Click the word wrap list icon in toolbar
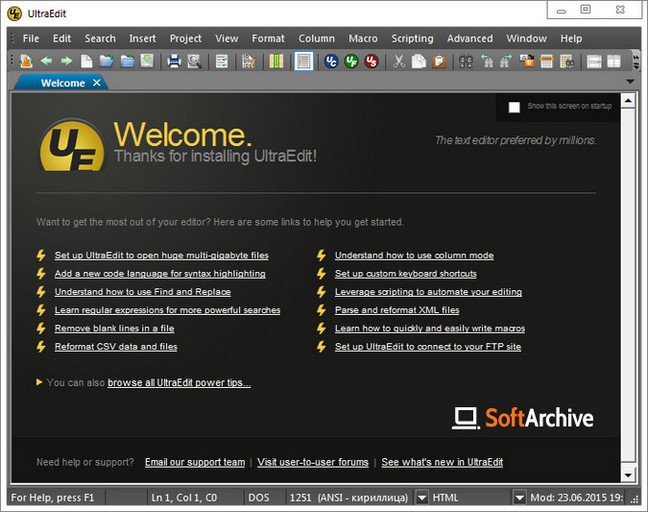Screen dimensions: 648x512 click(x=222, y=61)
